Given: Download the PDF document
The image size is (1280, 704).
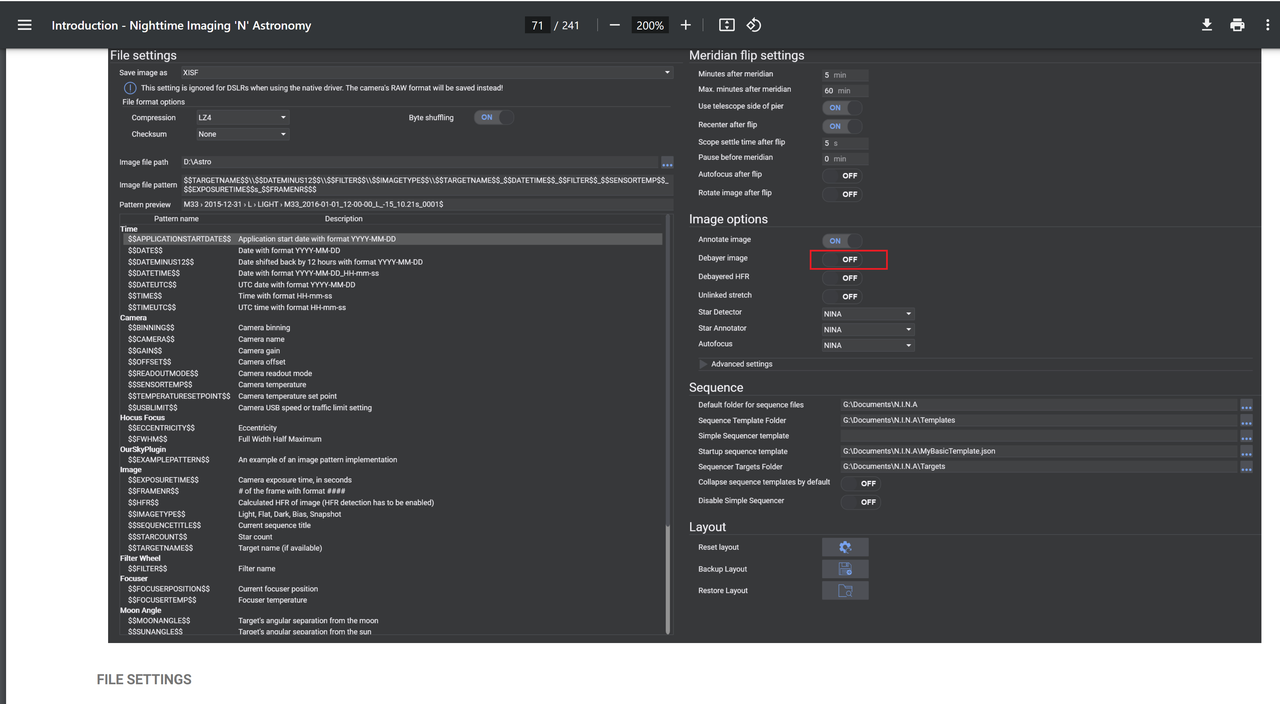Looking at the screenshot, I should 1207,25.
